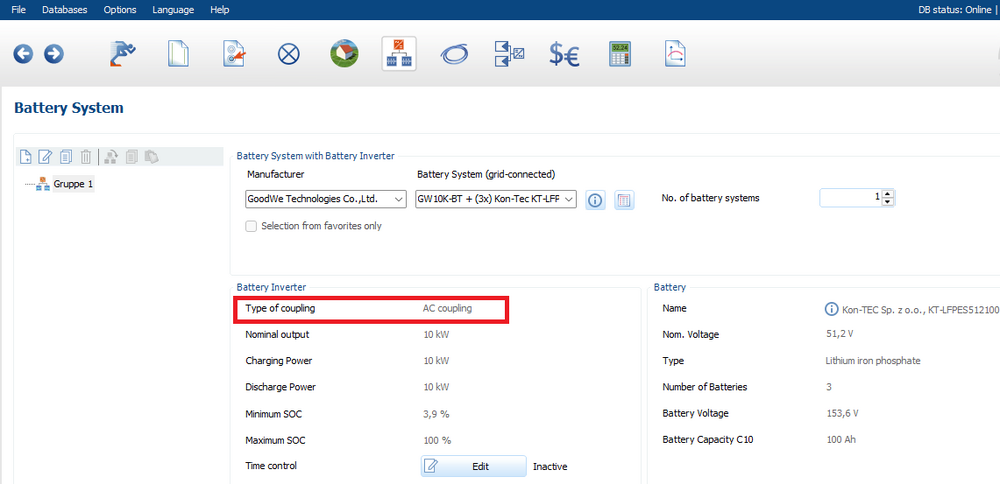Select Gruppe 1 in the tree

72,184
